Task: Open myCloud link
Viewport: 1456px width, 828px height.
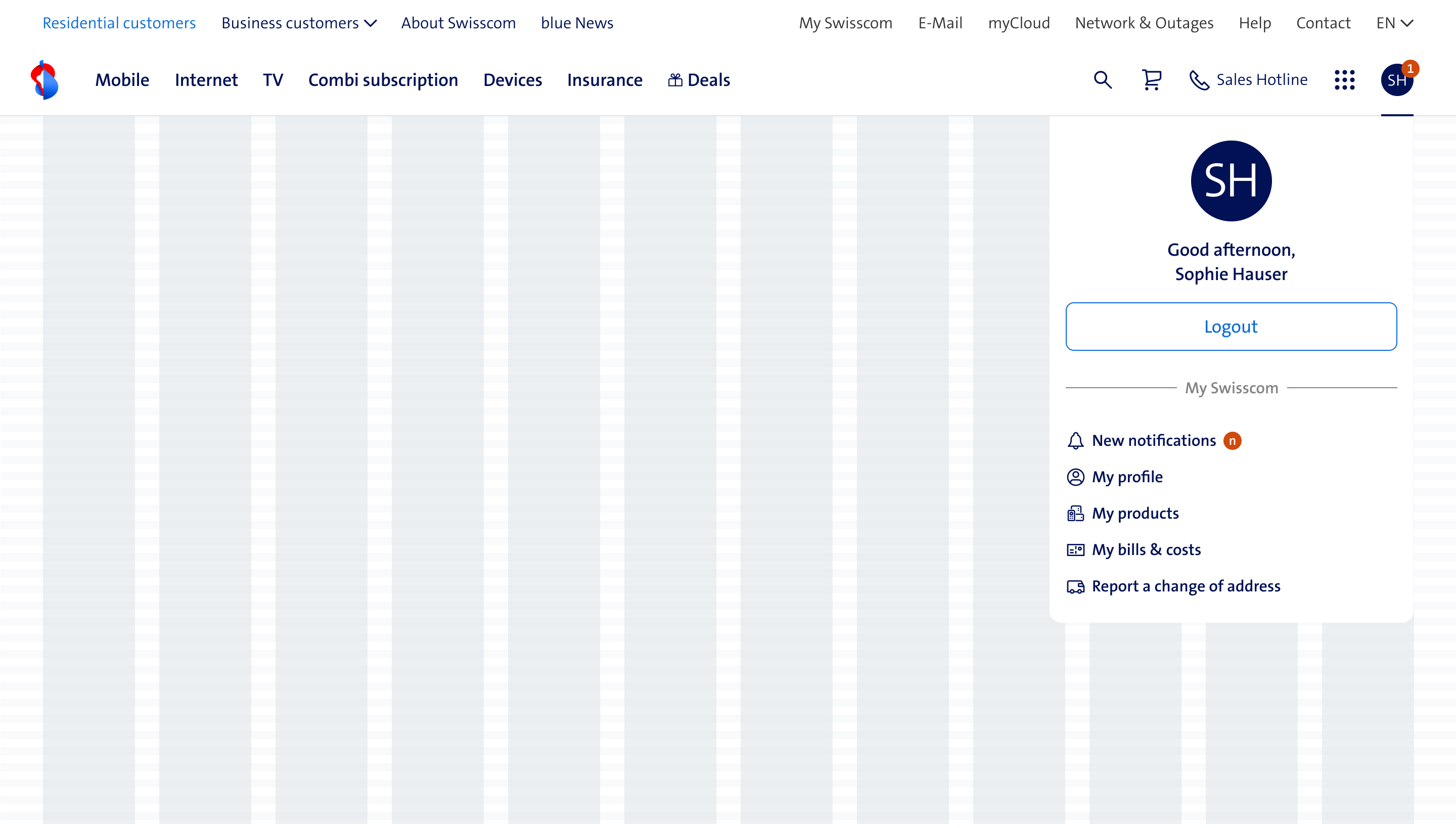Action: [1019, 23]
